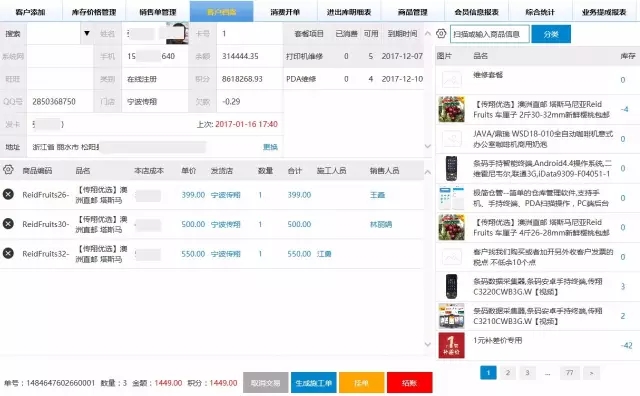The height and width of the screenshot is (396, 640).
Task: Edit unit price 550.00 in unit column
Action: pos(193,254)
